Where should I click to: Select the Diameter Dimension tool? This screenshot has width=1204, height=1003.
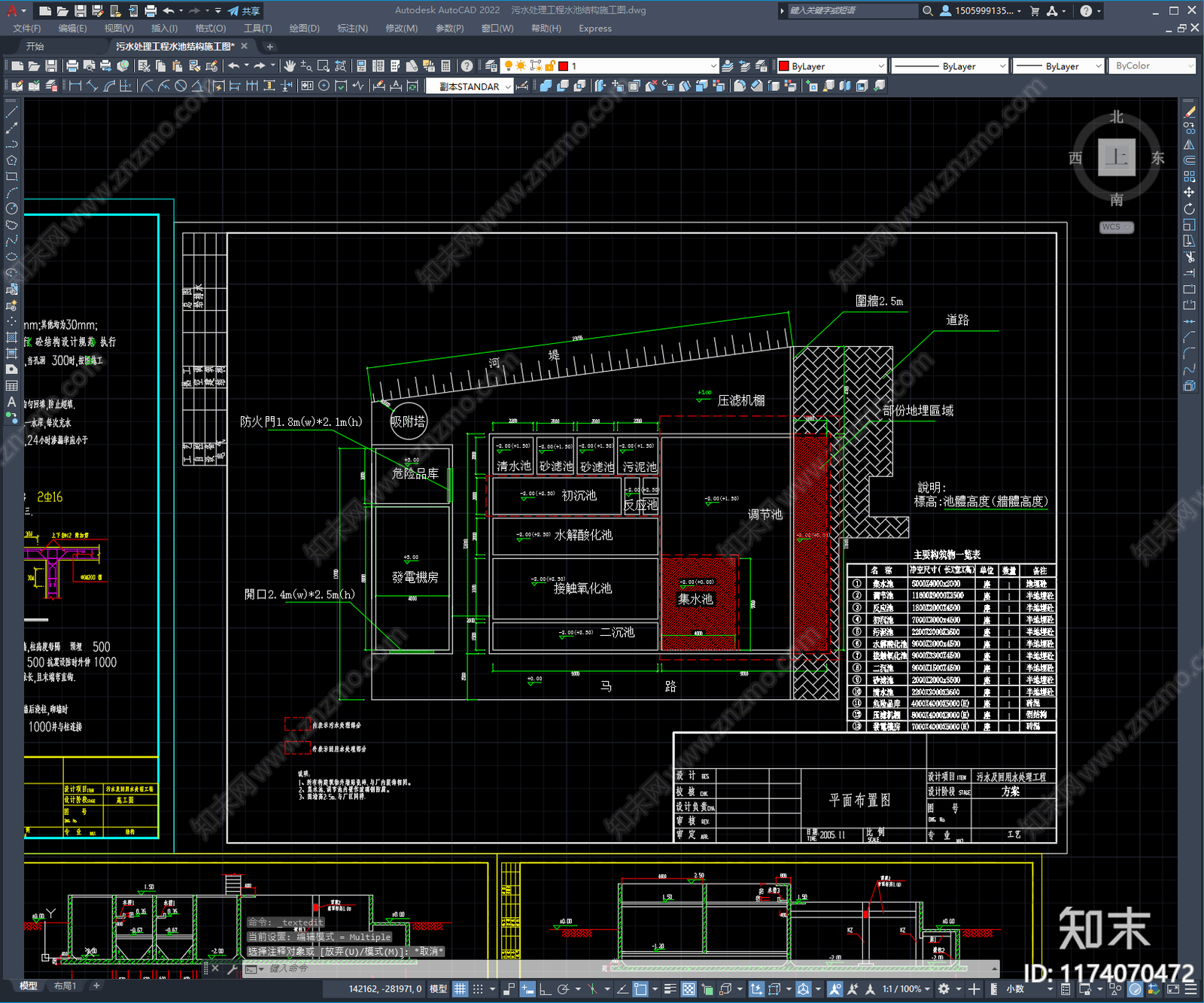pos(181,86)
